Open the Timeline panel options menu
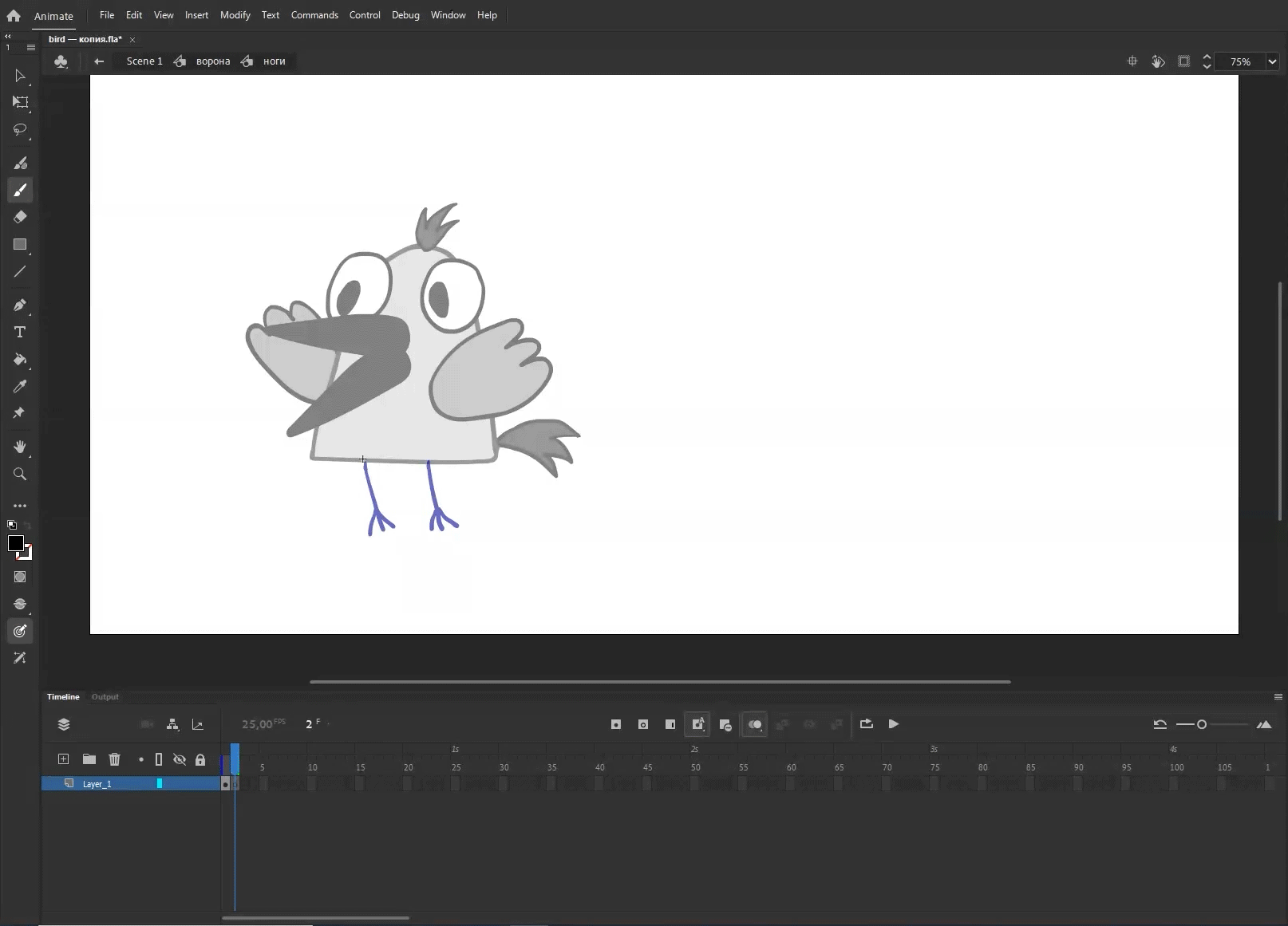 (x=1278, y=697)
